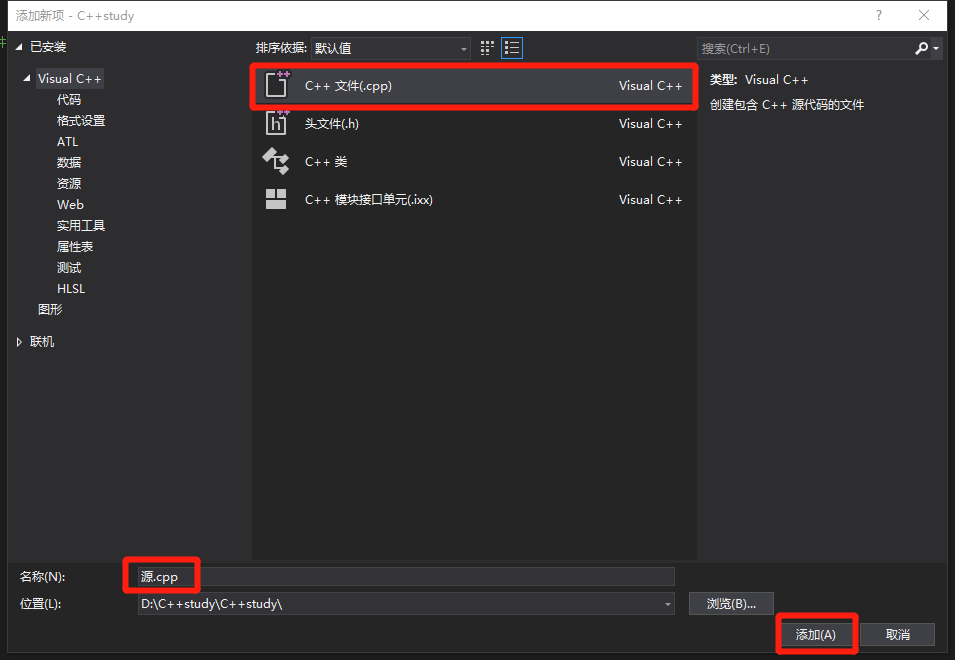
Task: Collapse the Visual C++ tree node arrow
Action: point(27,79)
